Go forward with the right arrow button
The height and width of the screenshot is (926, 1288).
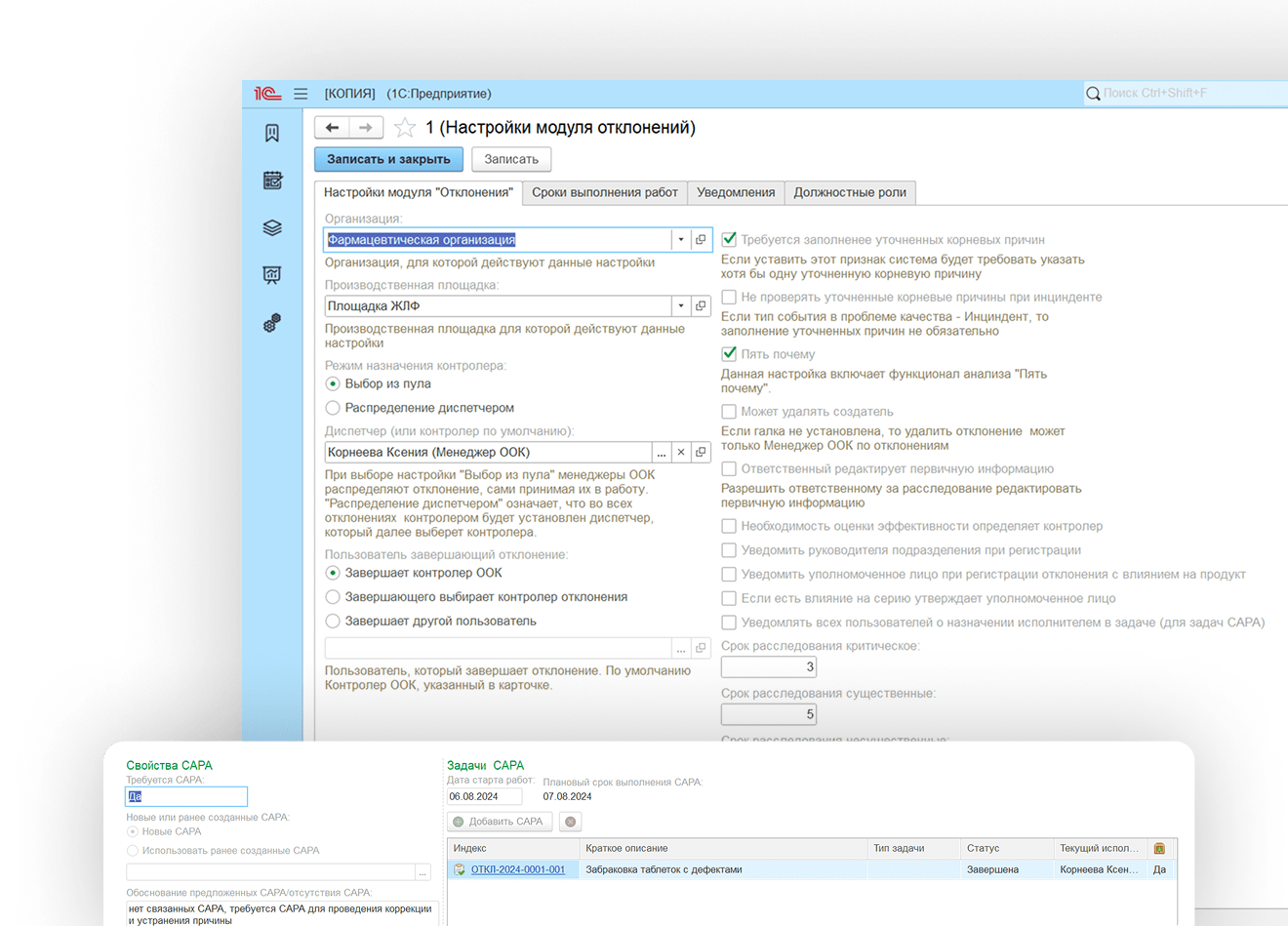pyautogui.click(x=366, y=128)
